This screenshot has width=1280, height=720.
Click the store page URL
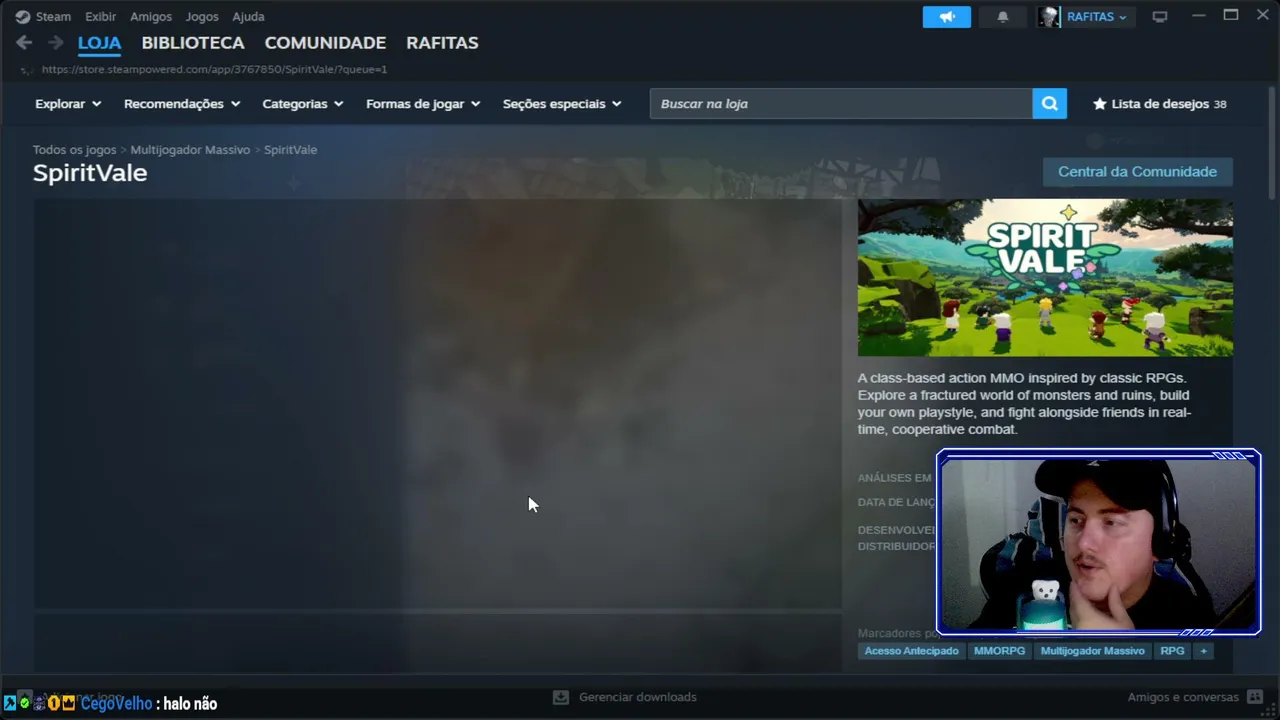tap(214, 70)
